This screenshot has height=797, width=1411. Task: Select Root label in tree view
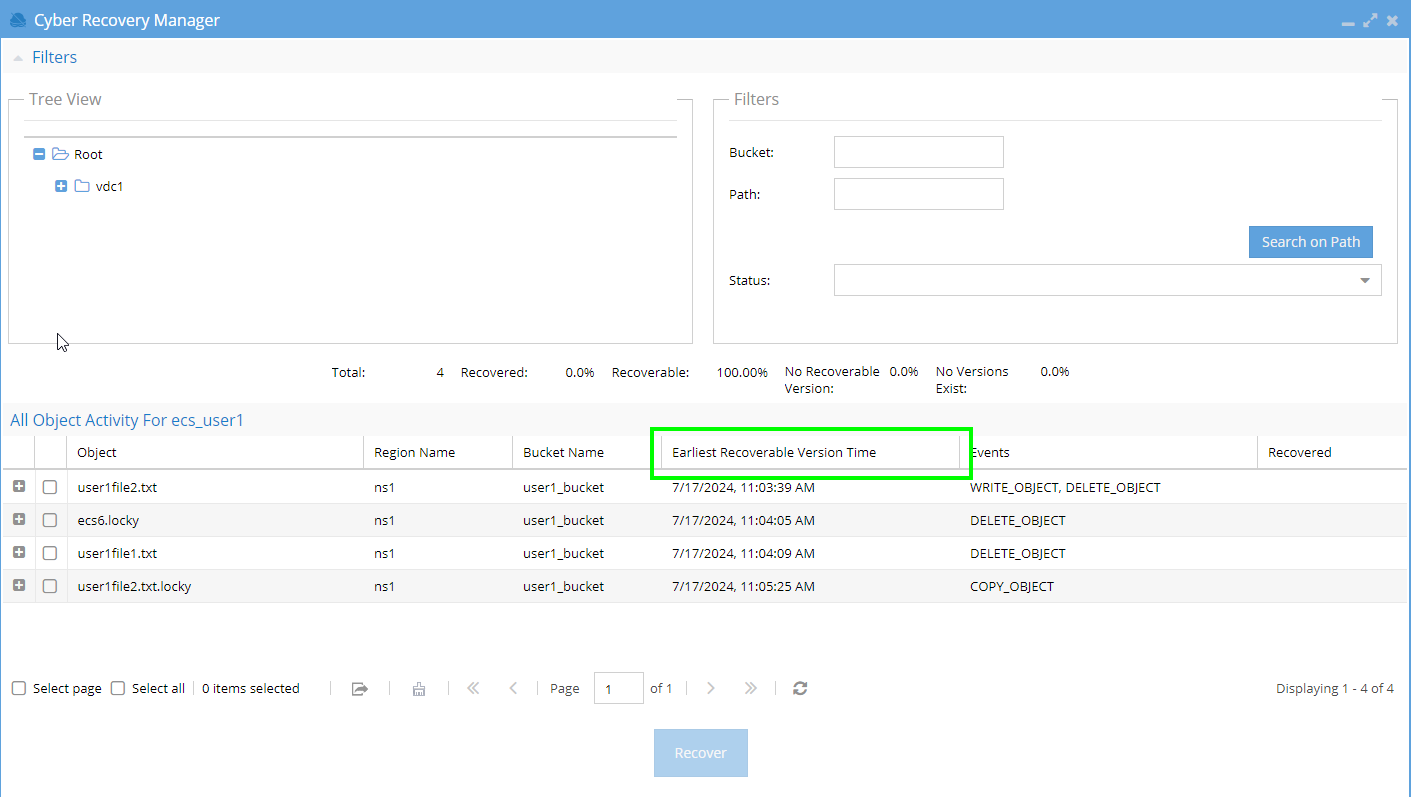(88, 154)
